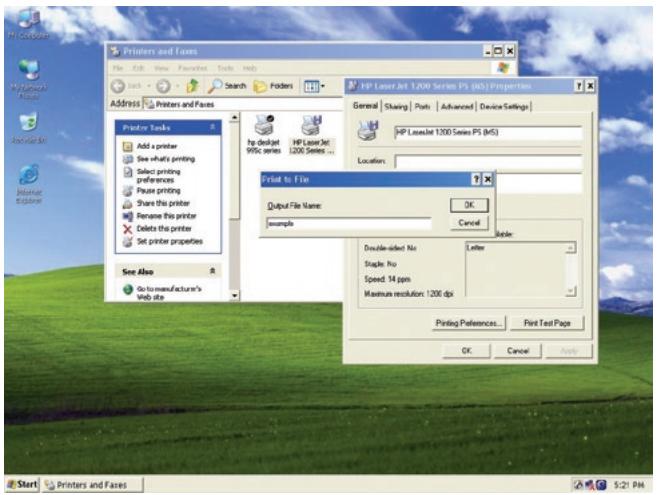
Task: Click the printer name field in Properties
Action: tap(488, 132)
